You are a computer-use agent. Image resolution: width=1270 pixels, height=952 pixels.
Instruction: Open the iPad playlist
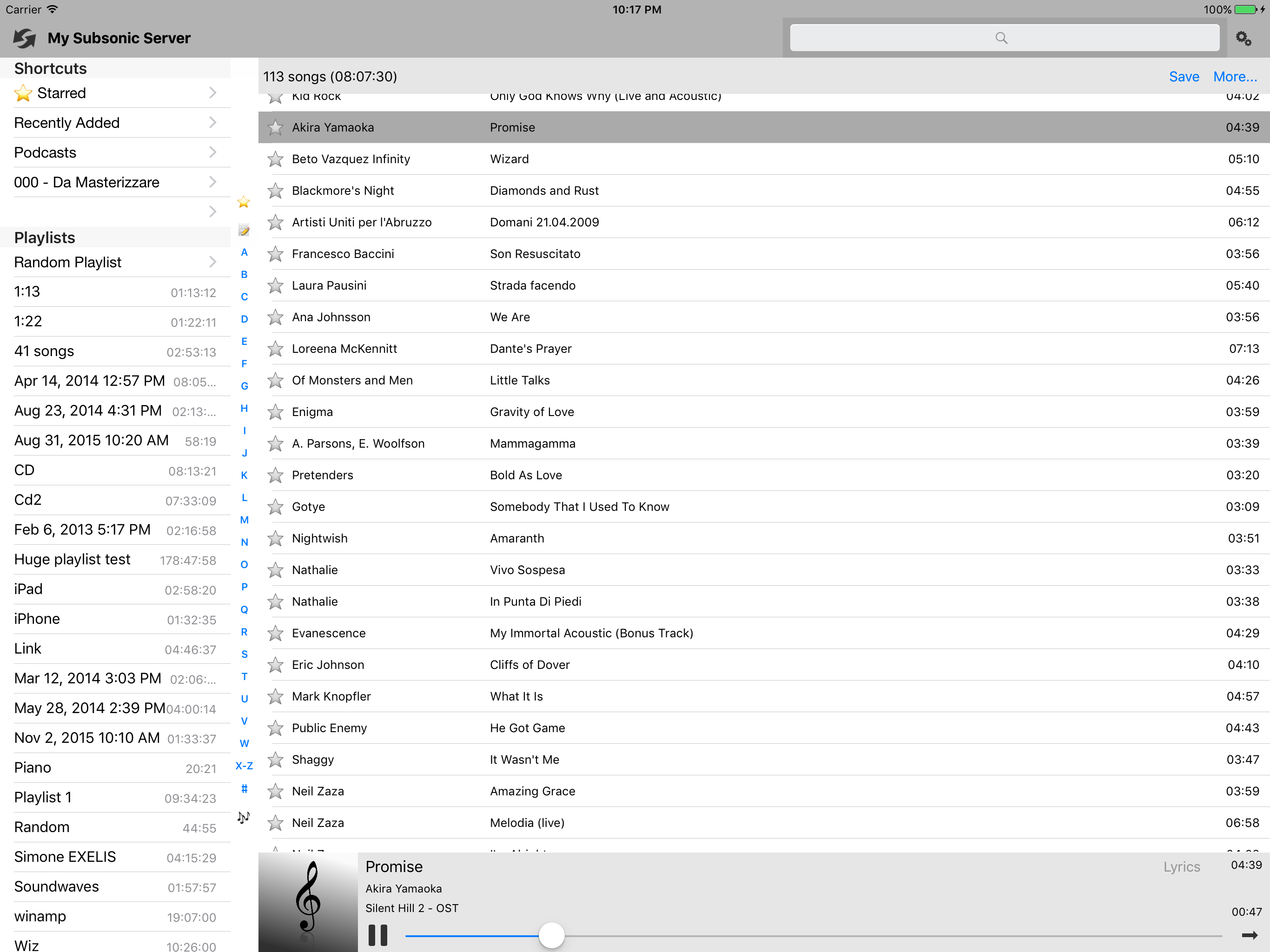(x=115, y=589)
